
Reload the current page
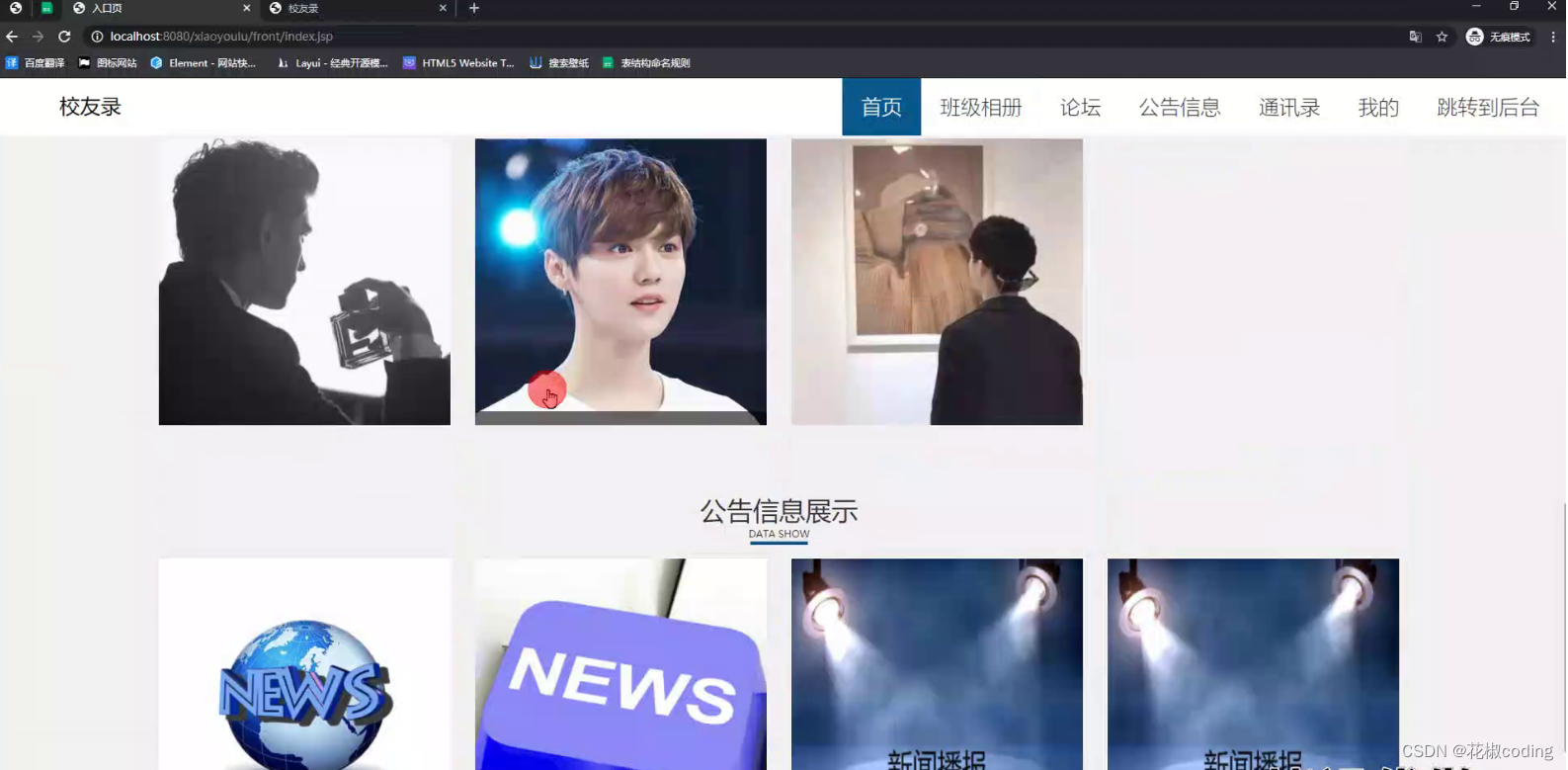tap(64, 37)
